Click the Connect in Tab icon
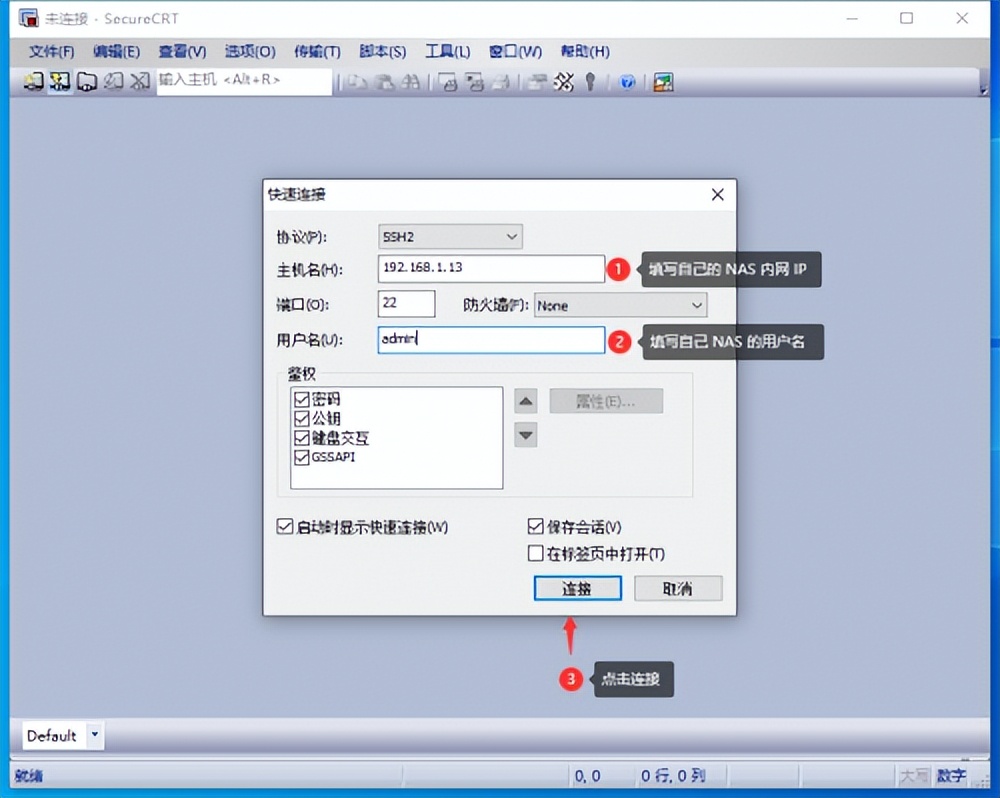The width and height of the screenshot is (1000, 798). coord(87,81)
